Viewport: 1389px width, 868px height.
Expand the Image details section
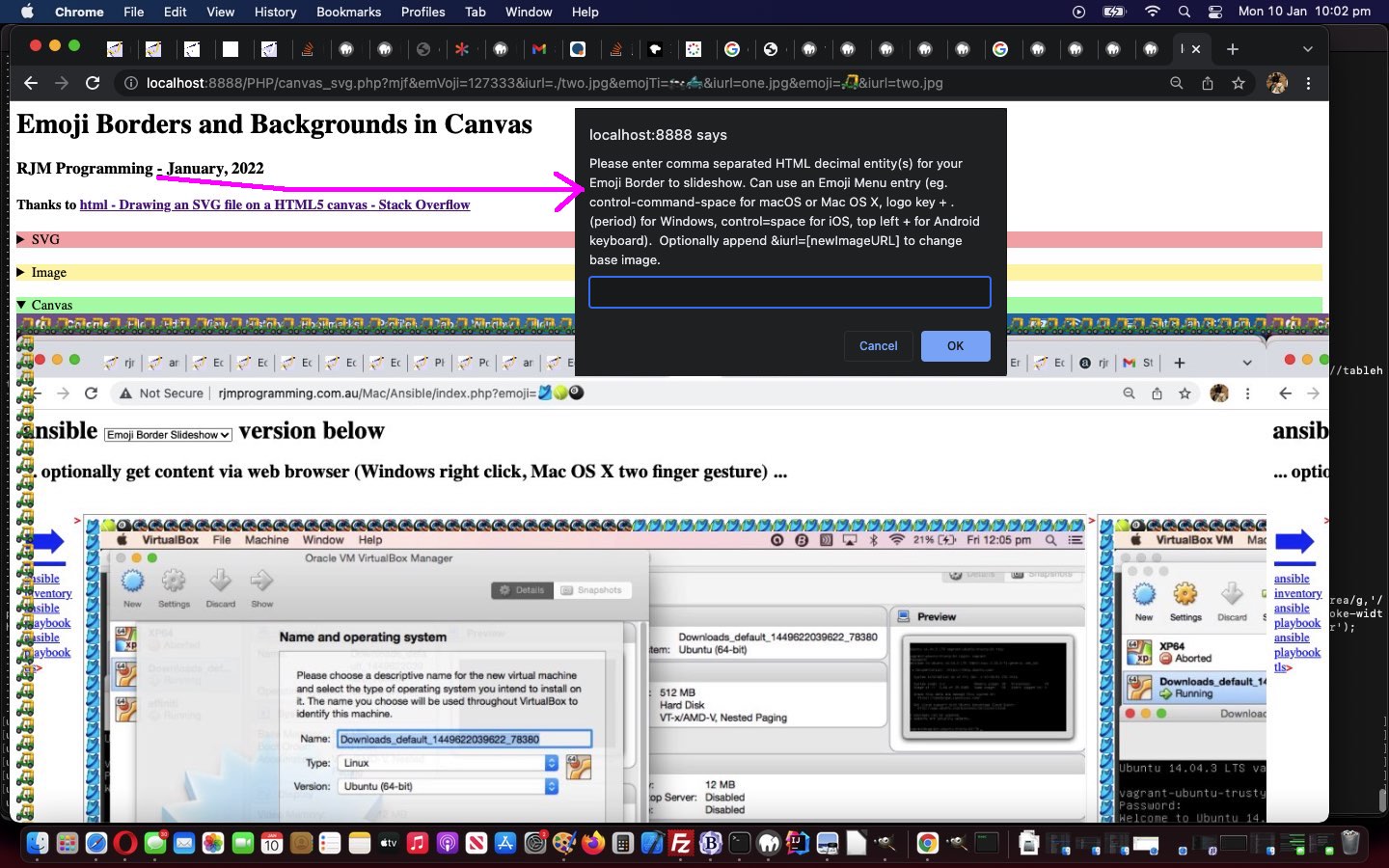(x=21, y=272)
